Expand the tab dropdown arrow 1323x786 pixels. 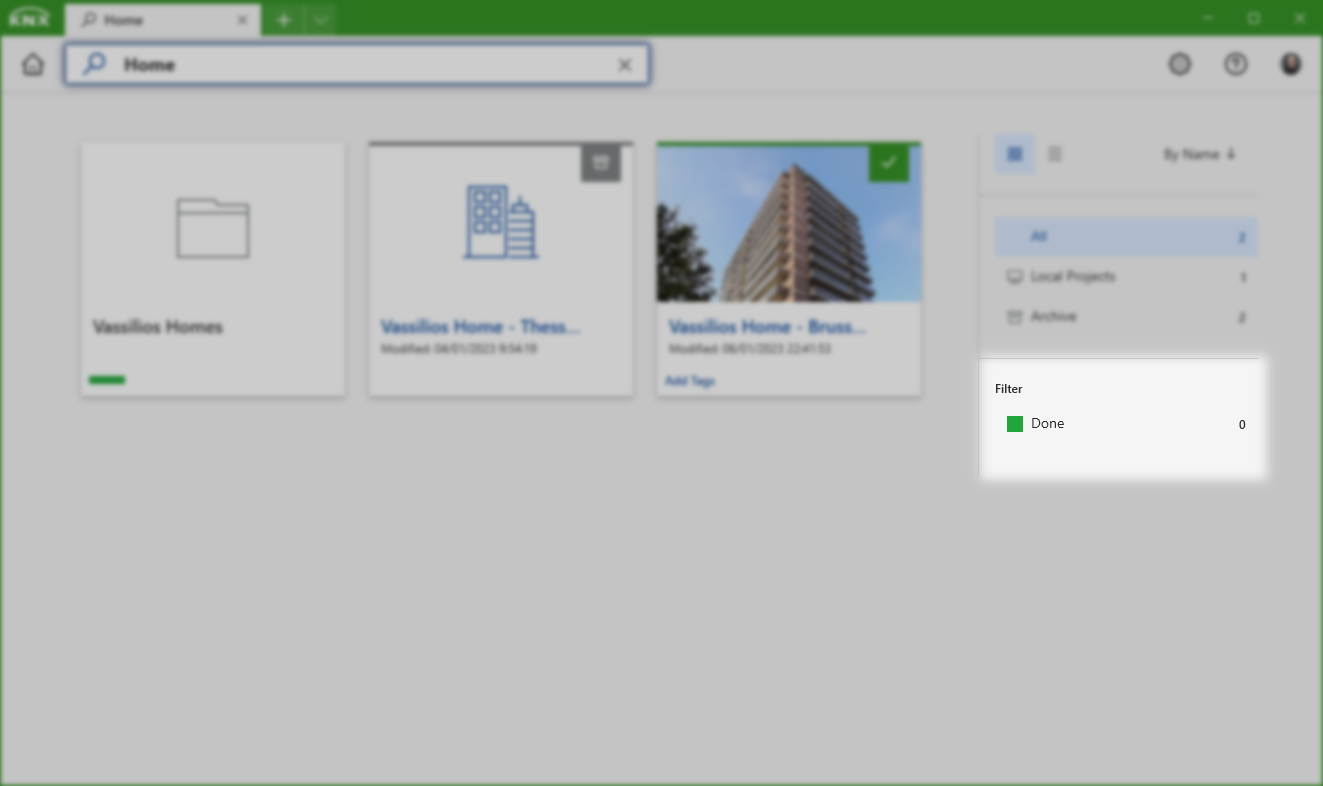click(320, 20)
